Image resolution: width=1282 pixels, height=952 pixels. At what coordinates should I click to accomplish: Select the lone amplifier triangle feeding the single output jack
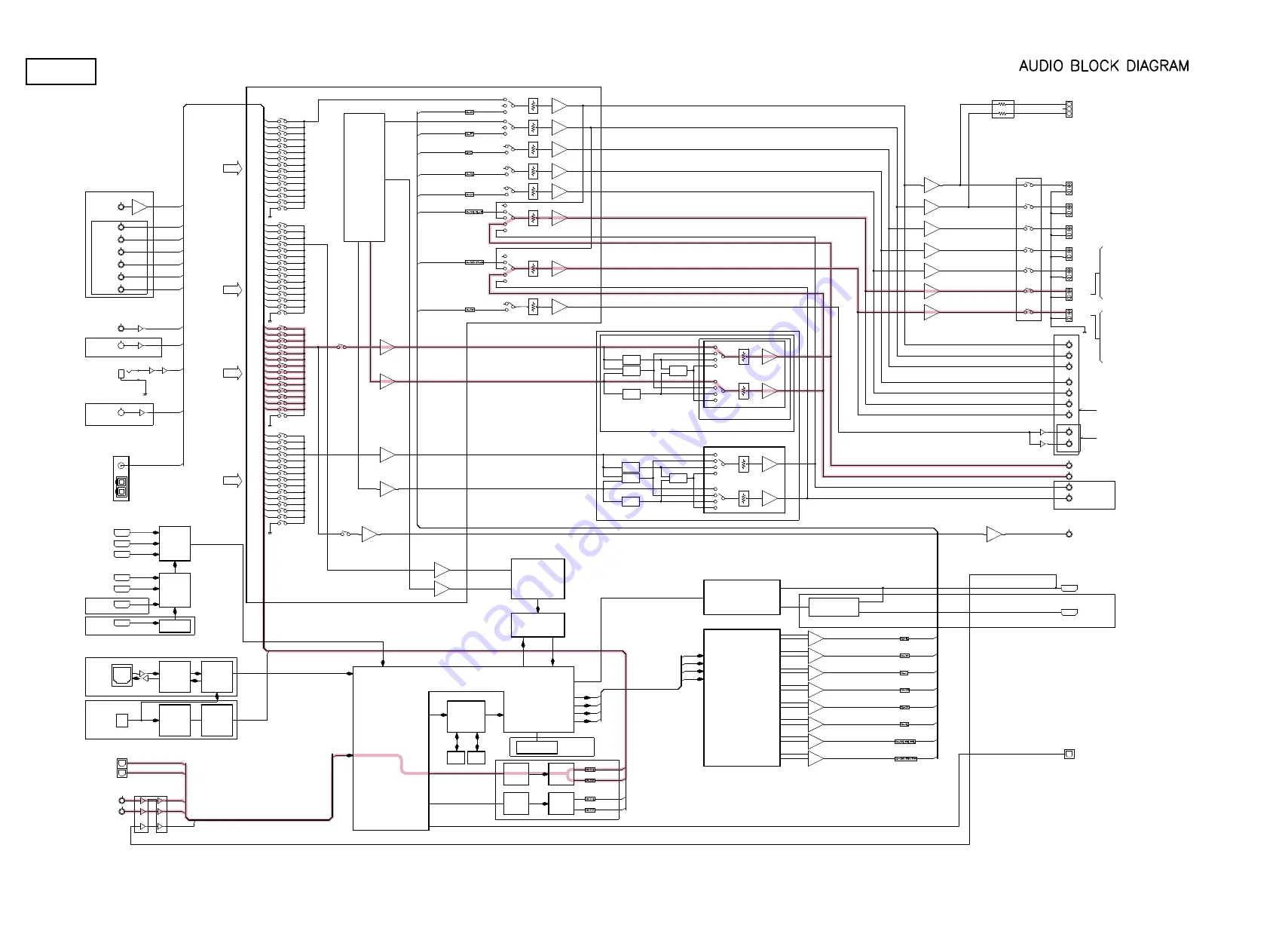tap(995, 534)
